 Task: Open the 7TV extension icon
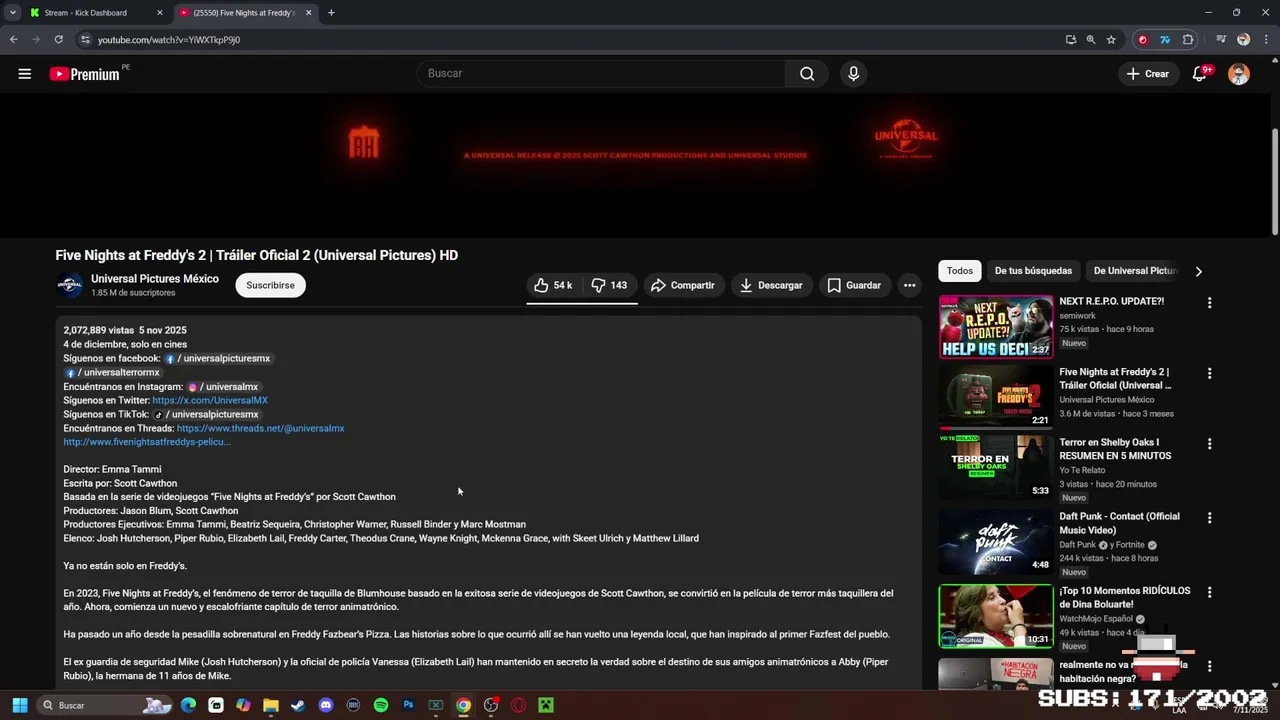coord(1165,40)
